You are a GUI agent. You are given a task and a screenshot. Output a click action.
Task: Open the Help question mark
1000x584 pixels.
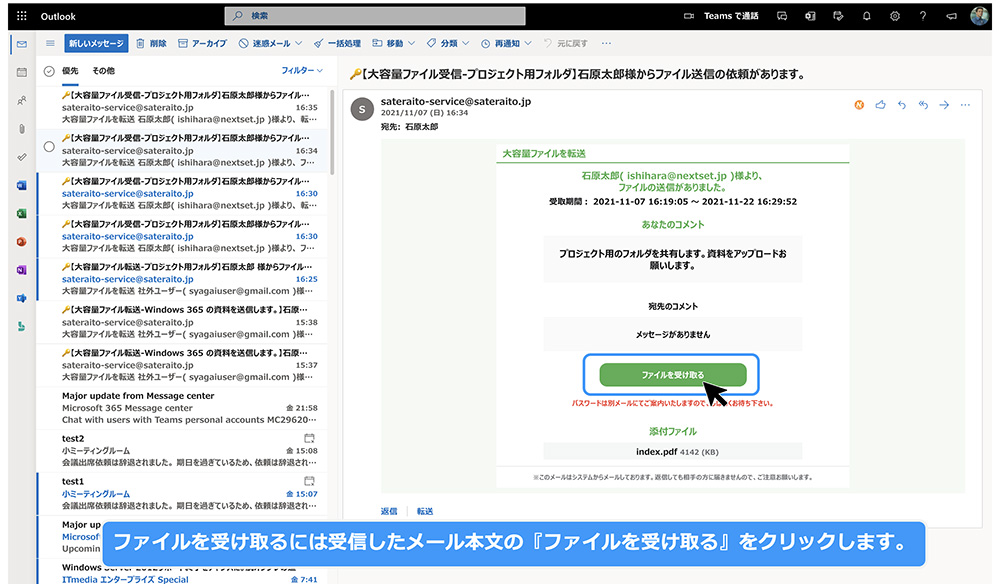click(x=923, y=16)
